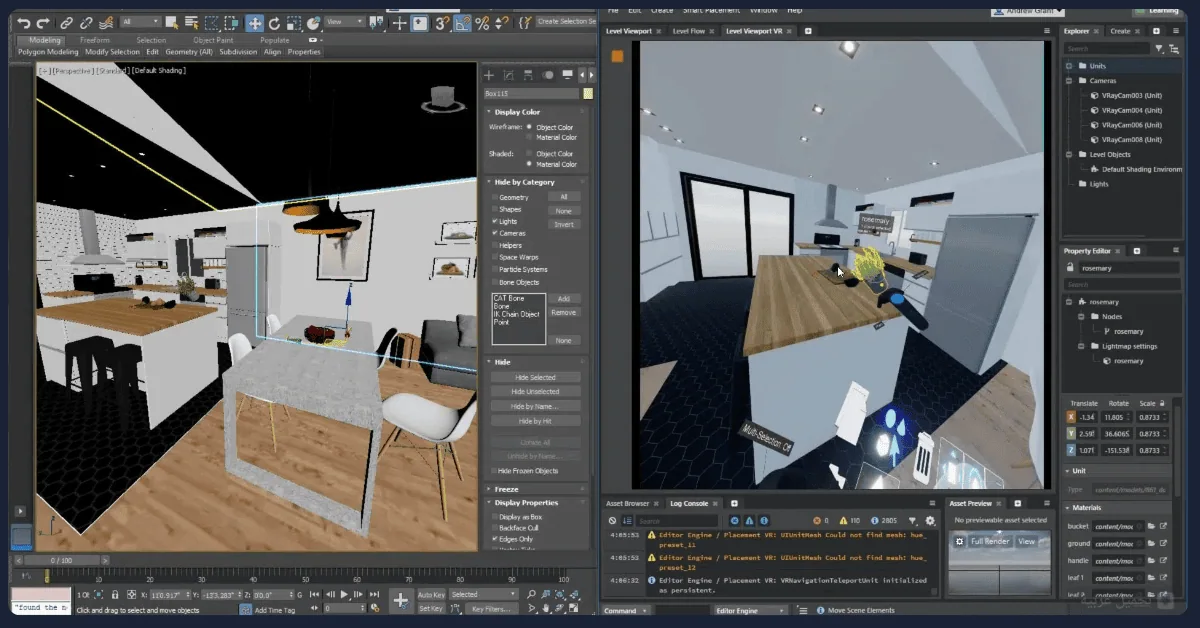Click the Hide Unselected button
Screen dimensions: 1200x628
[535, 392]
